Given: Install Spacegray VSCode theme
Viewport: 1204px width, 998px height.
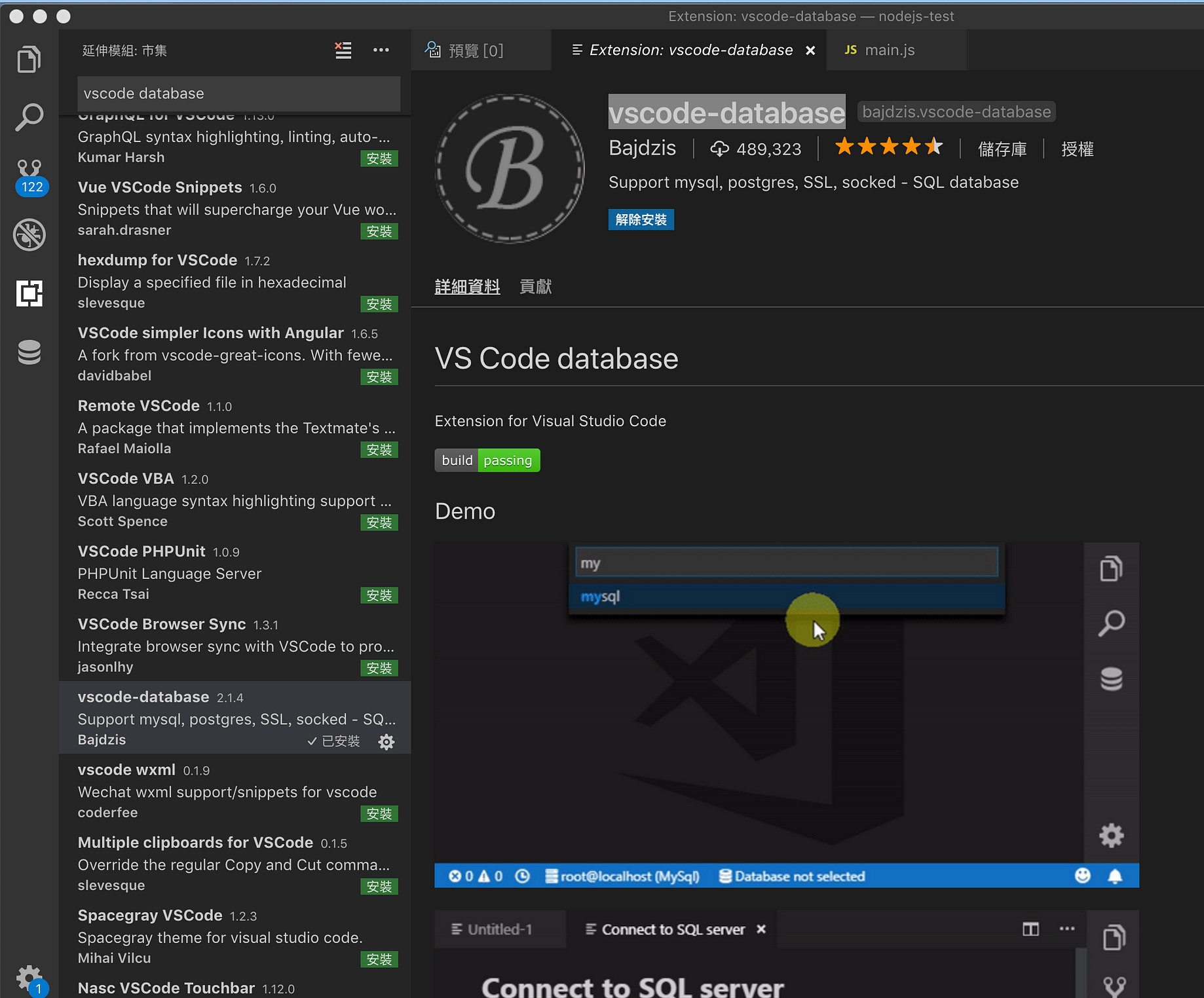Looking at the screenshot, I should pos(379,959).
